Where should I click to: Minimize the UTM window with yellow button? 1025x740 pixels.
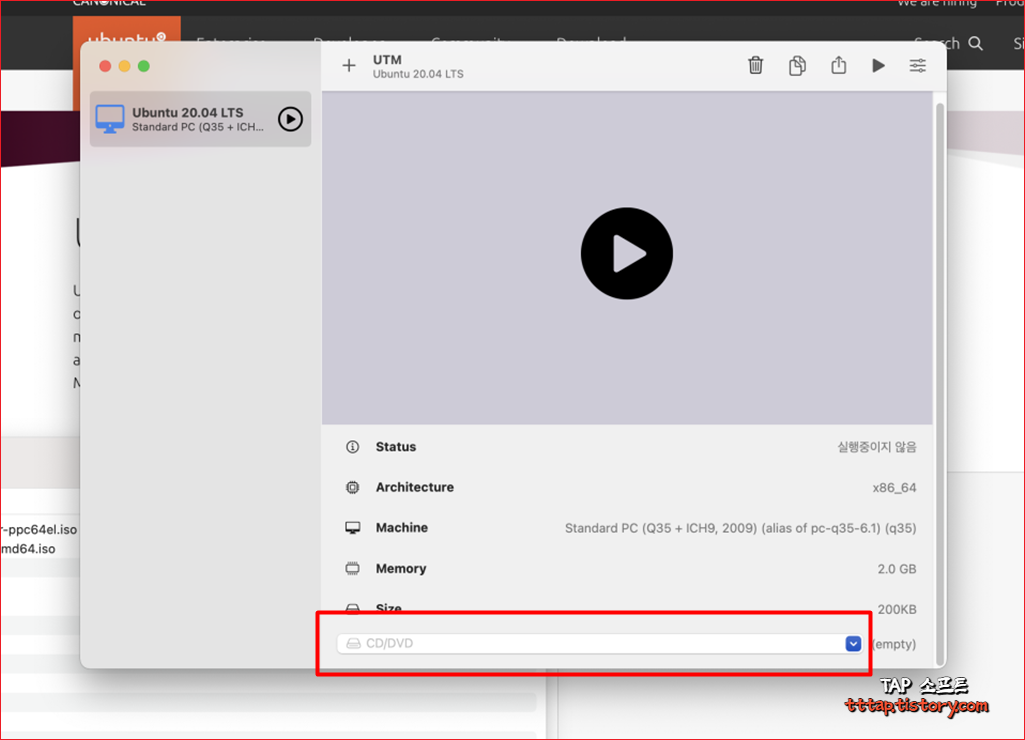tap(124, 66)
